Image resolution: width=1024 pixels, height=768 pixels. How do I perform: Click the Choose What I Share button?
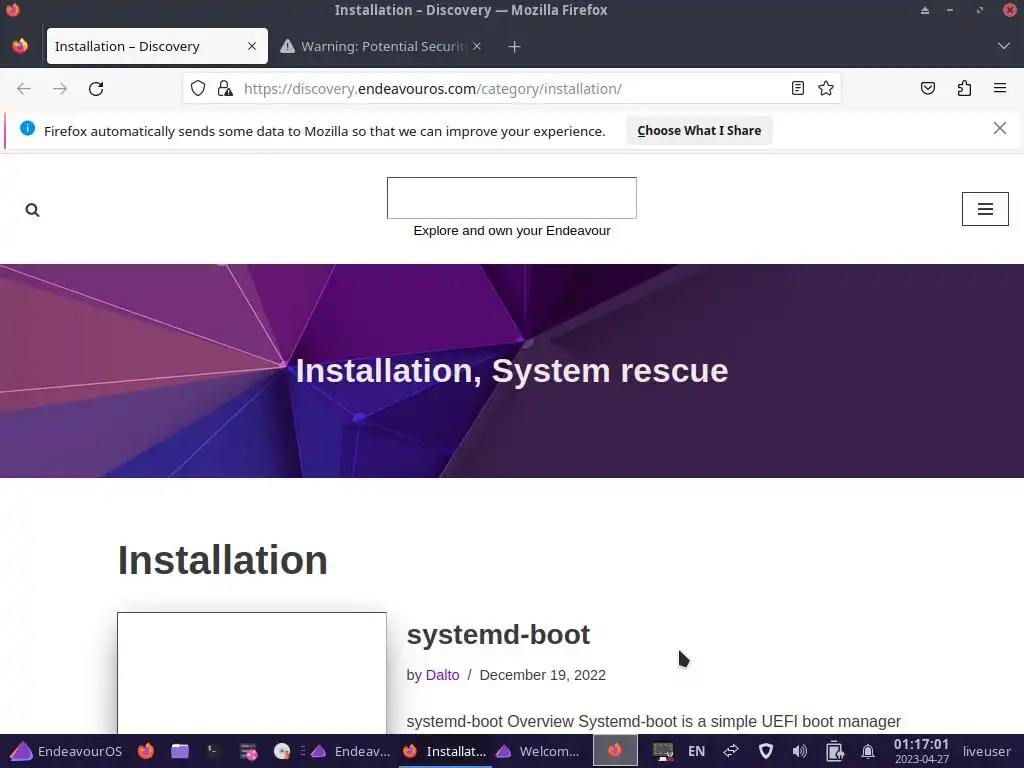pos(699,131)
